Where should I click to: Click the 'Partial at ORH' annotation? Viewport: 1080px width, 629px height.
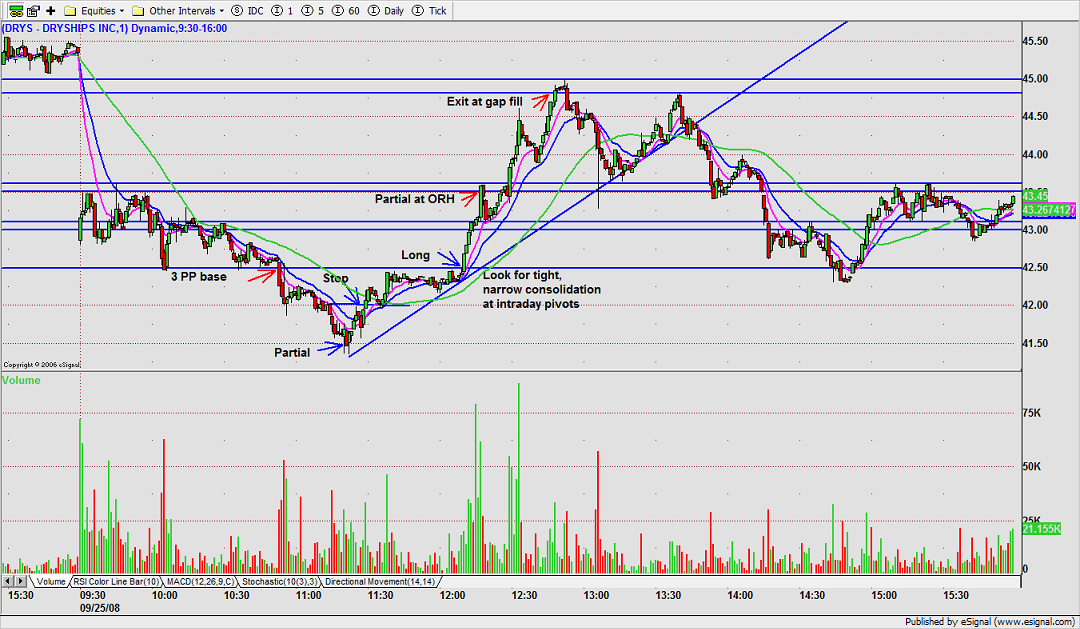(415, 198)
